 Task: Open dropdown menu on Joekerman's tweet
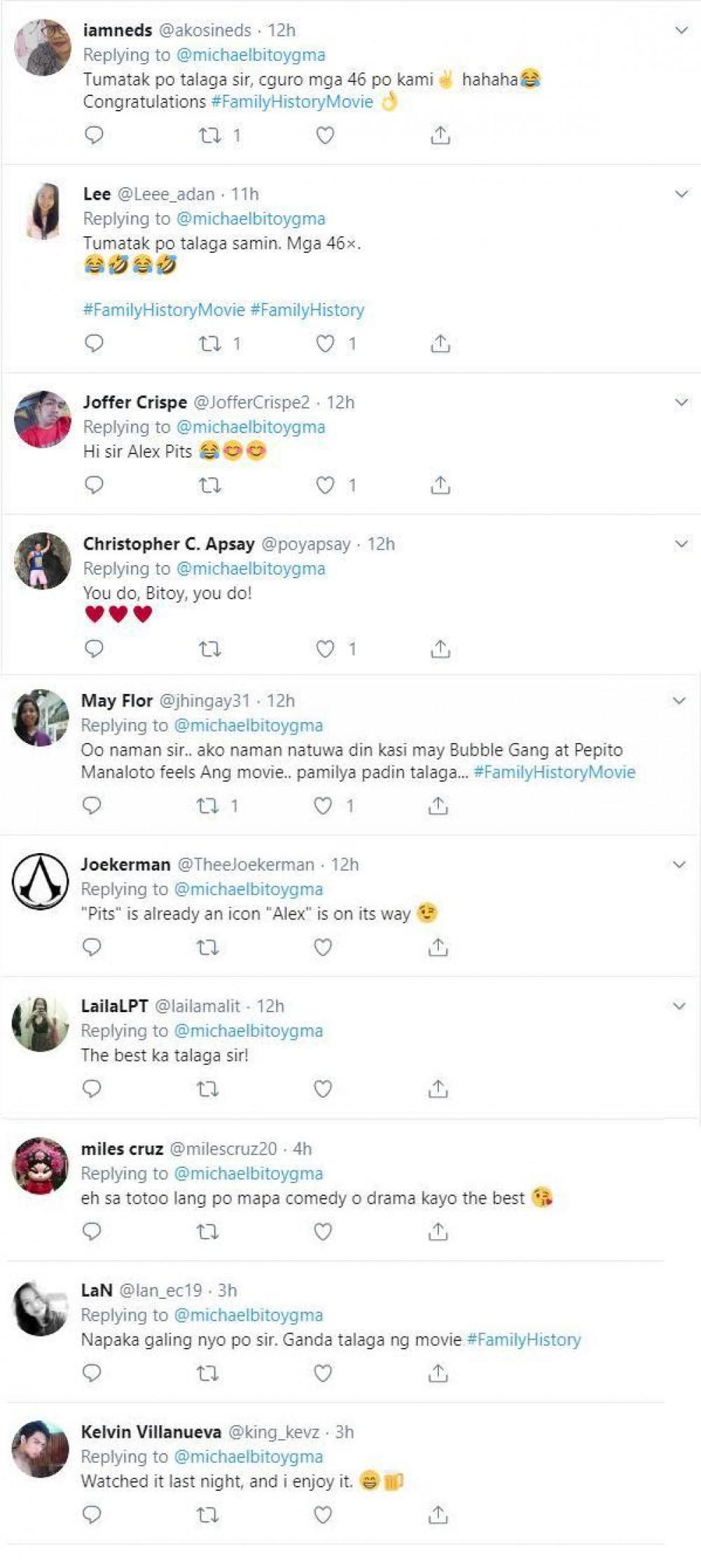(679, 864)
